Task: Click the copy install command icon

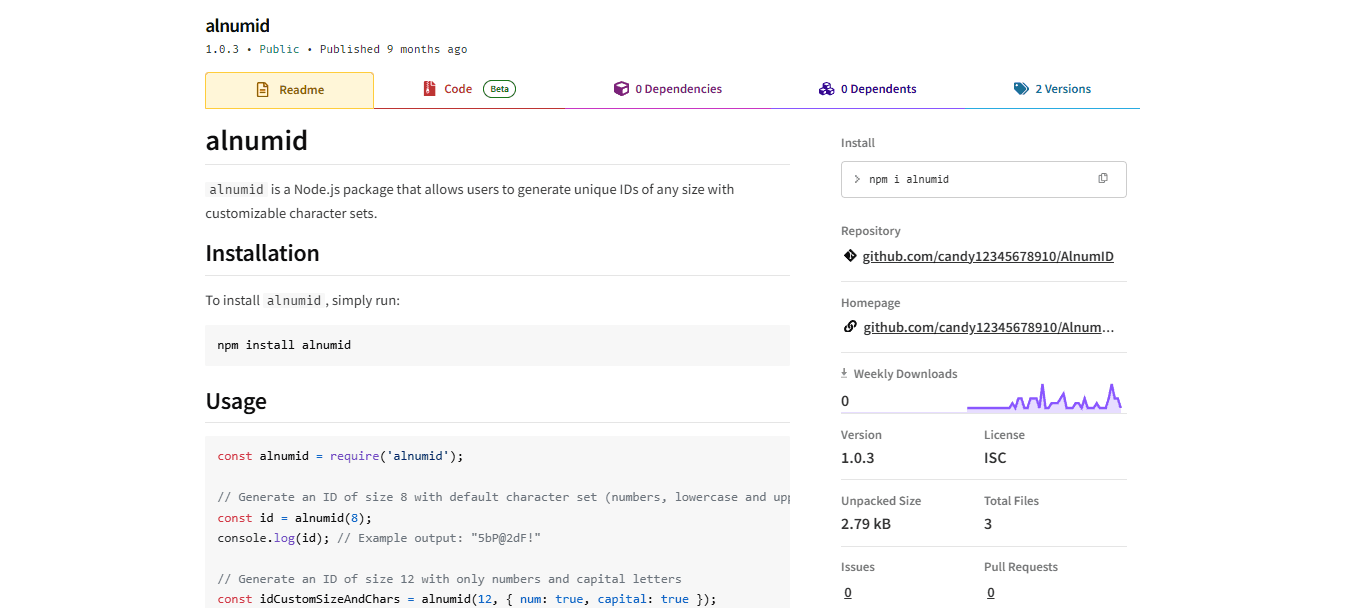Action: pyautogui.click(x=1103, y=179)
